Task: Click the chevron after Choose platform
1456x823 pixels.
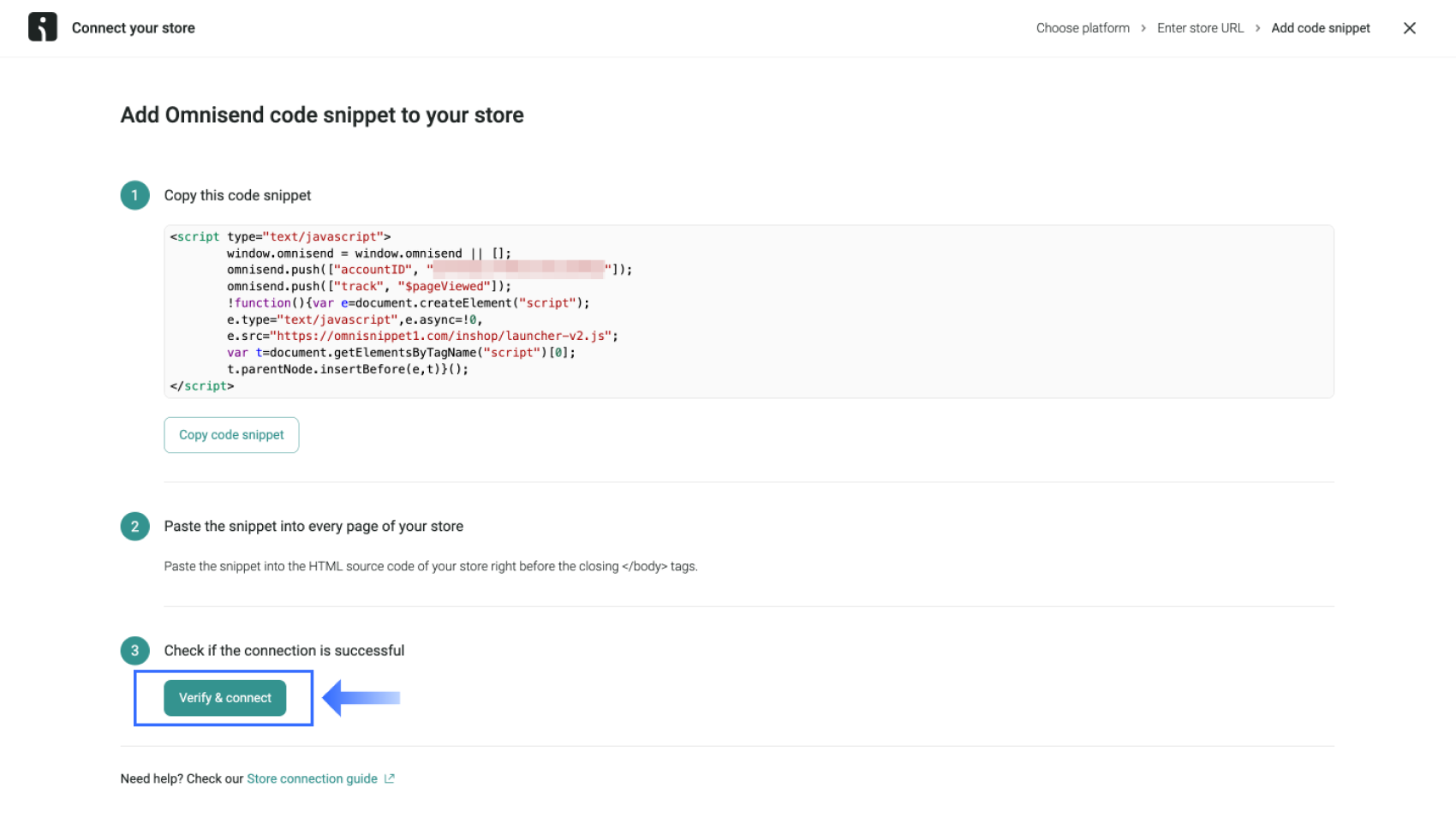Action: click(x=1143, y=27)
